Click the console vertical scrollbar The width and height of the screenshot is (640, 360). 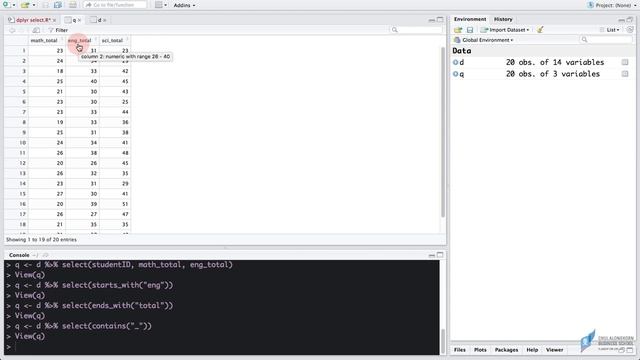[x=443, y=341]
